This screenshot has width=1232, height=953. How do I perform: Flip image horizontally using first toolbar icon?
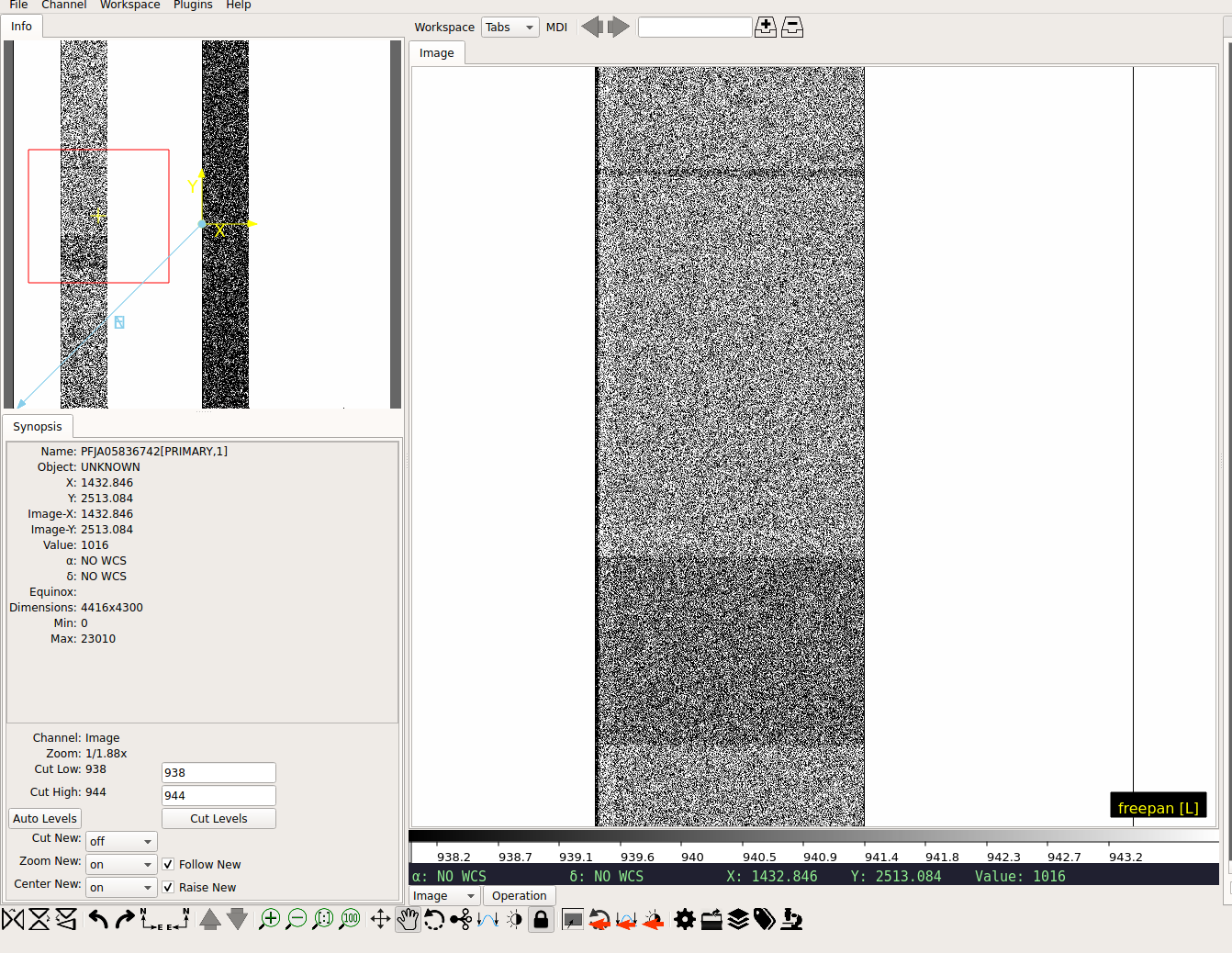click(x=13, y=919)
